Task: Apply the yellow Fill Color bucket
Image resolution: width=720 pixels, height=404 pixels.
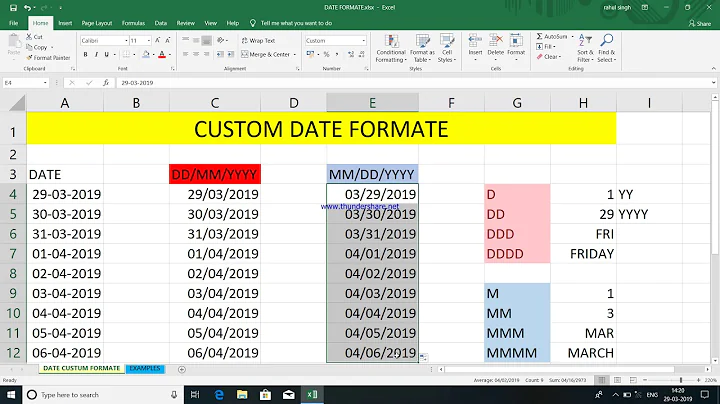Action: coord(146,54)
